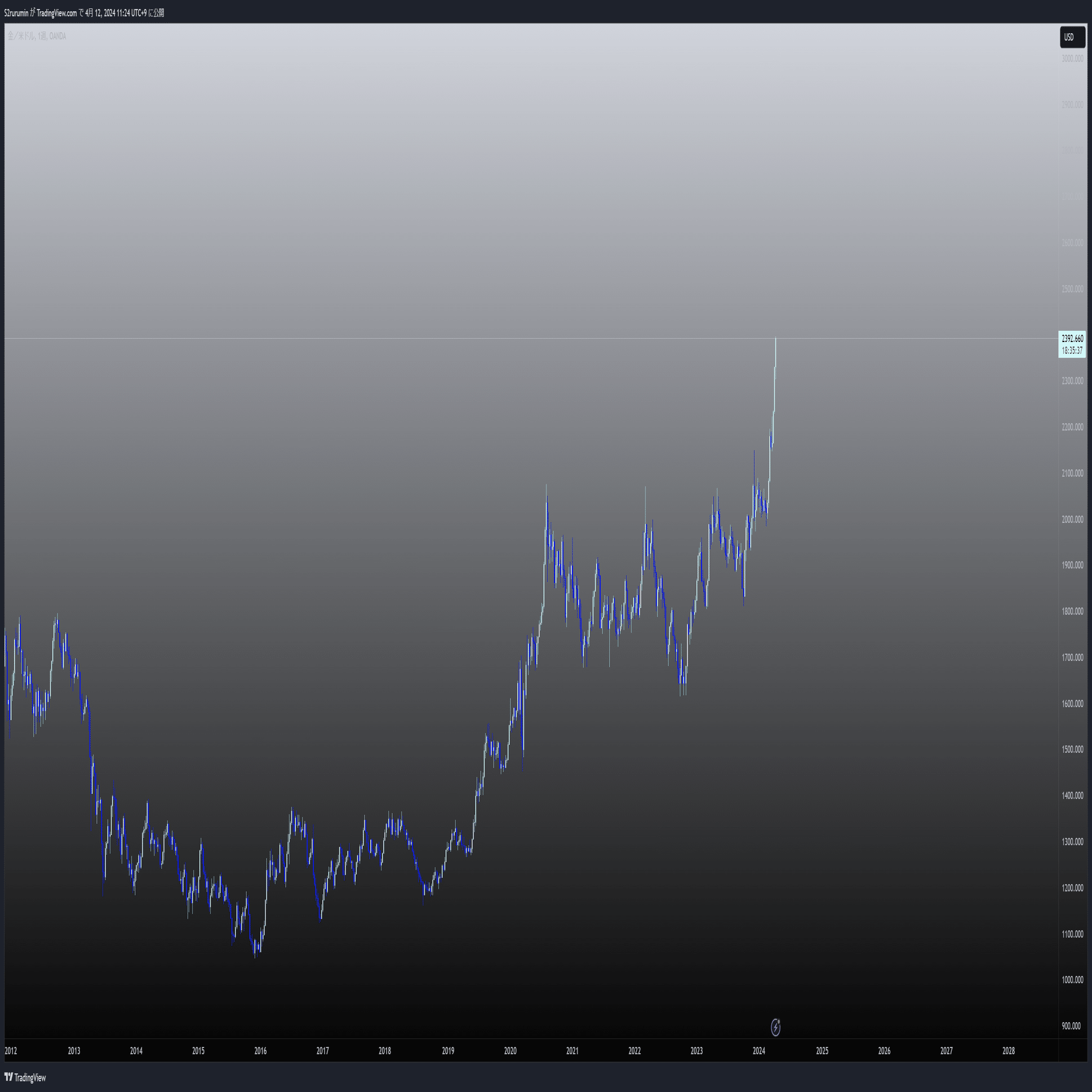
Task: Click the 1500.000 price axis label
Action: click(x=1072, y=749)
